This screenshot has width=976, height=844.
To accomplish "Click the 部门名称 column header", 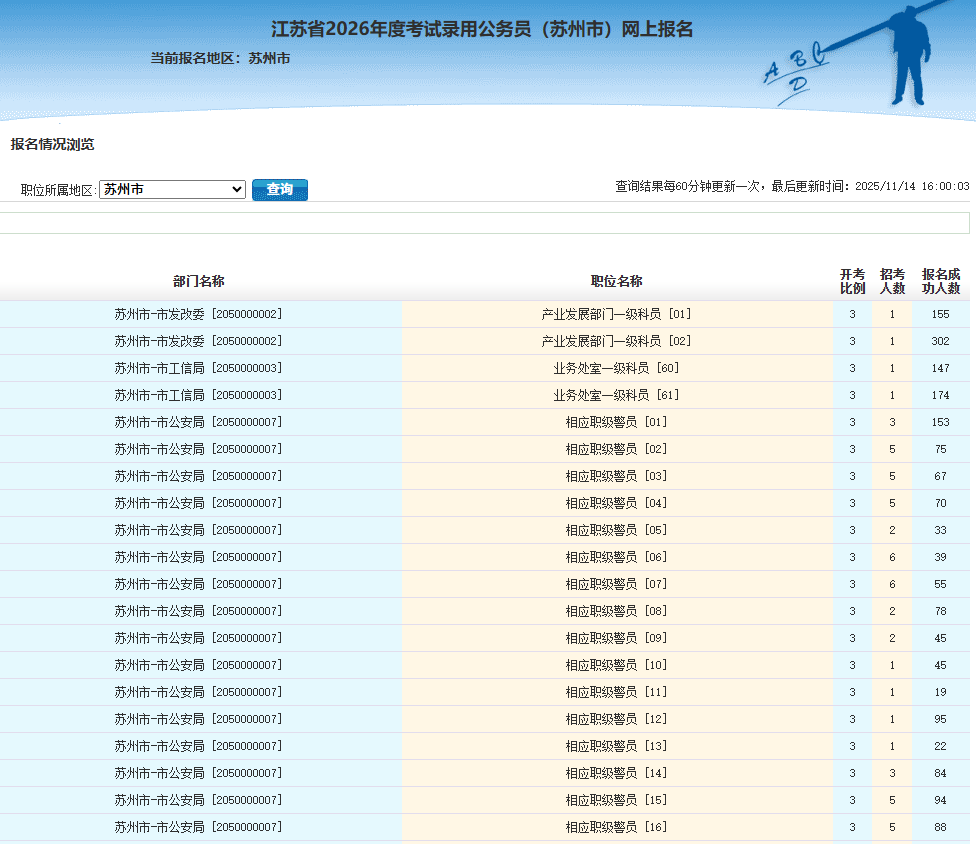I will (198, 281).
